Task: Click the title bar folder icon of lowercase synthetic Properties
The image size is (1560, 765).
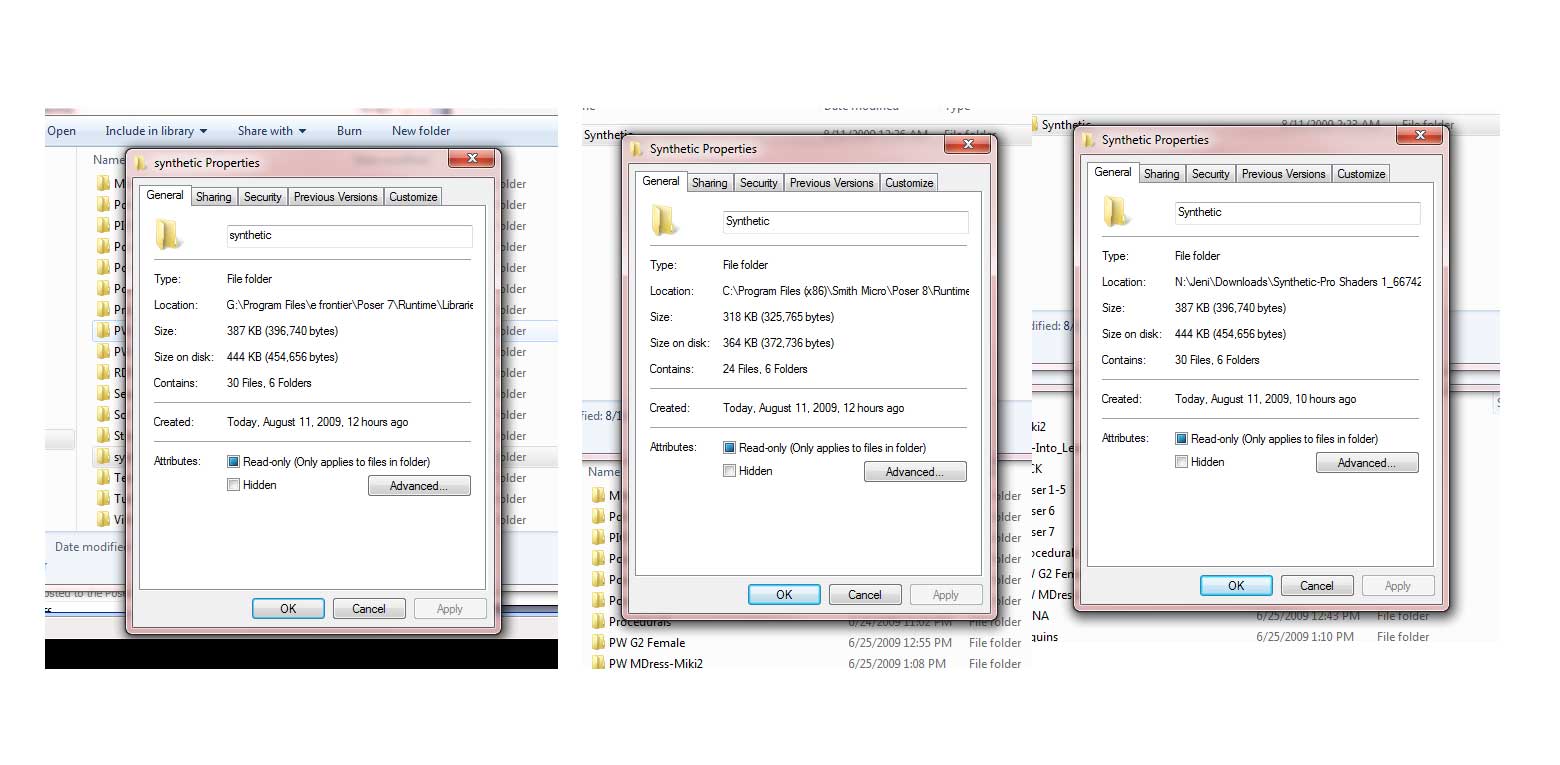Action: point(141,163)
